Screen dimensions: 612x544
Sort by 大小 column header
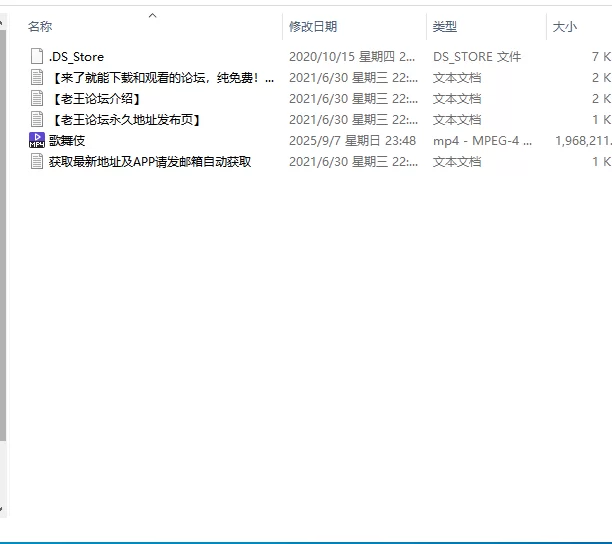click(565, 27)
